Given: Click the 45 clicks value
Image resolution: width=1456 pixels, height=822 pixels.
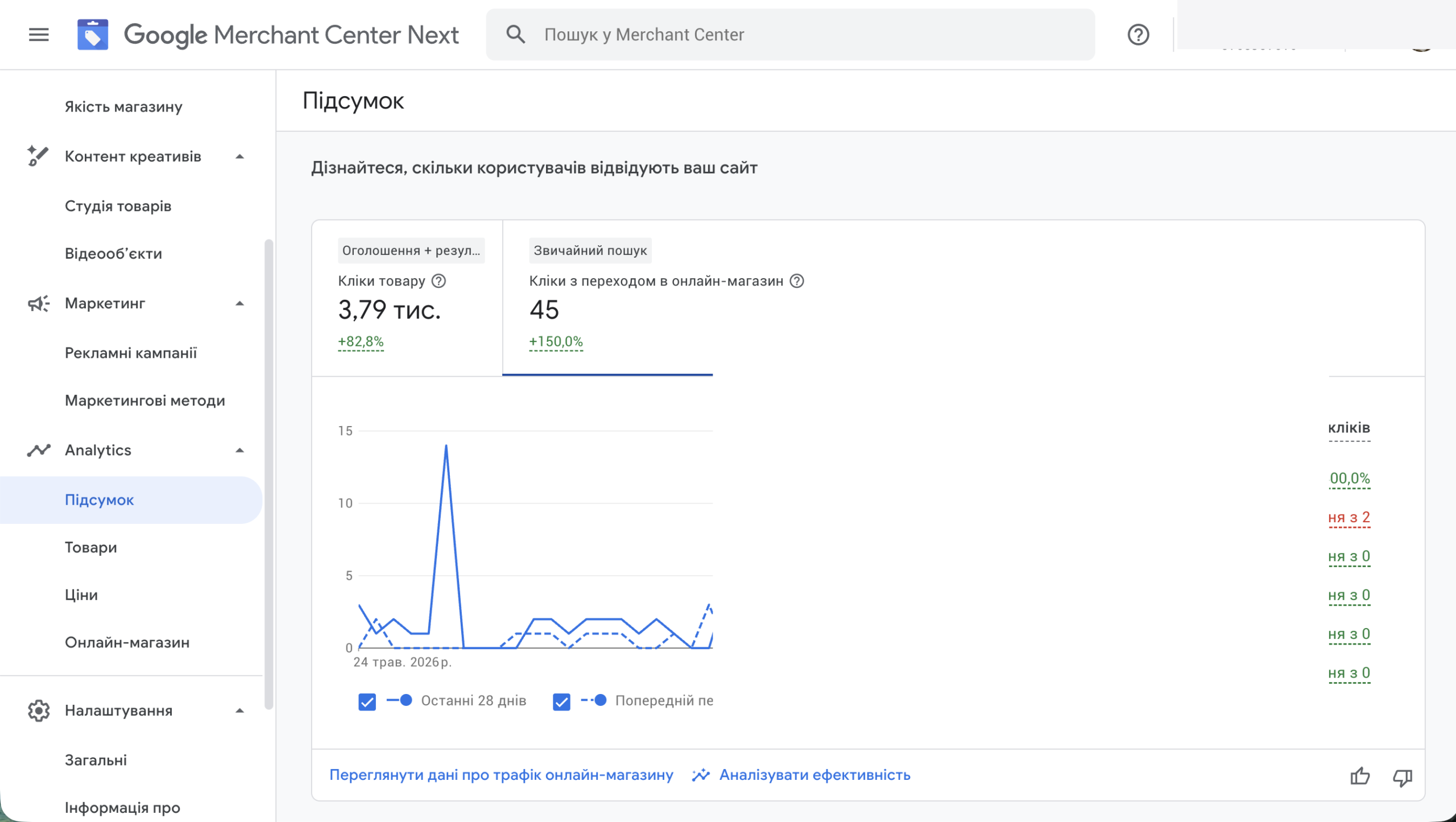Looking at the screenshot, I should [544, 310].
